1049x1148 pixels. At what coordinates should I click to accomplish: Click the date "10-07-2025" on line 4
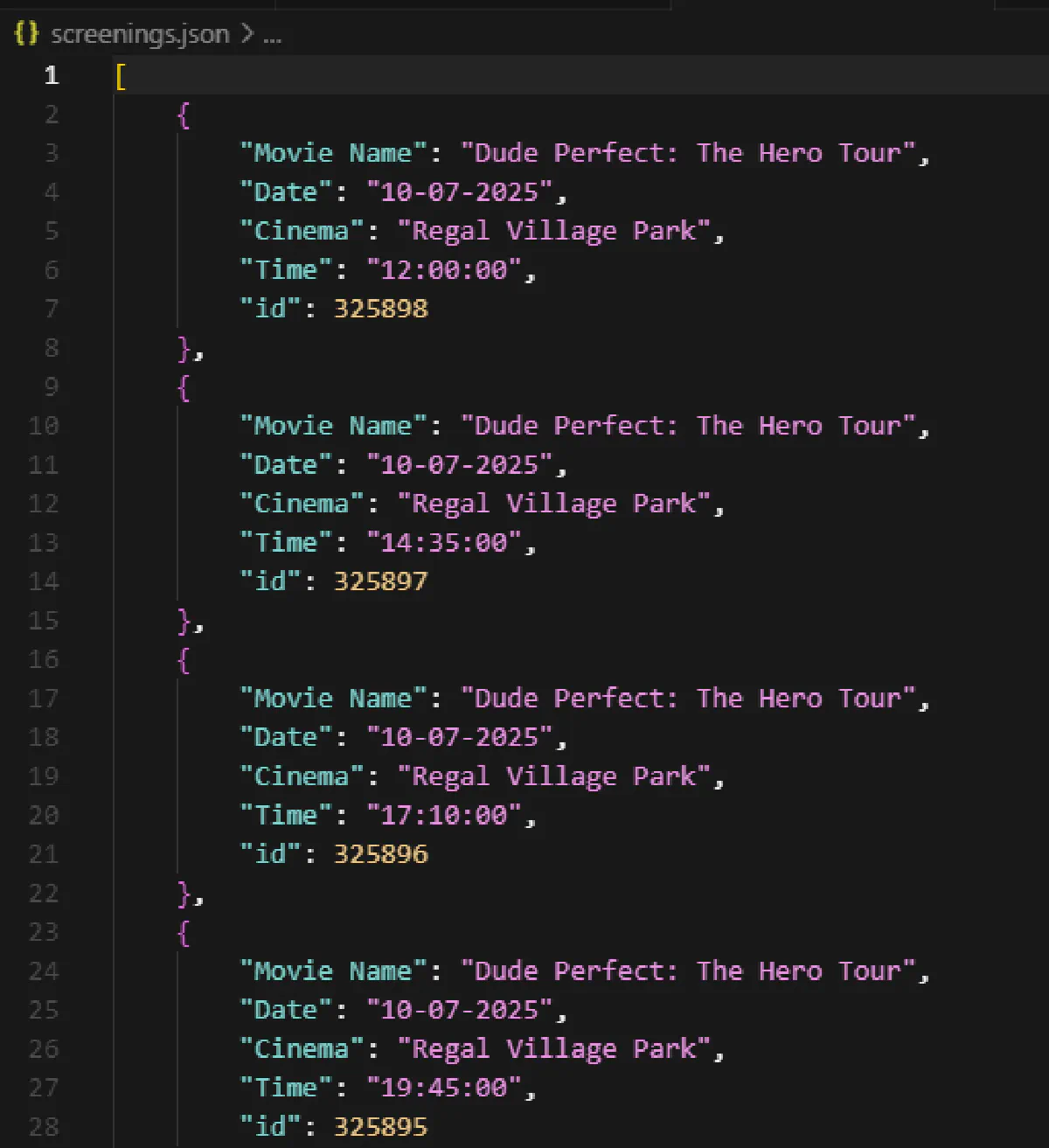click(x=461, y=191)
